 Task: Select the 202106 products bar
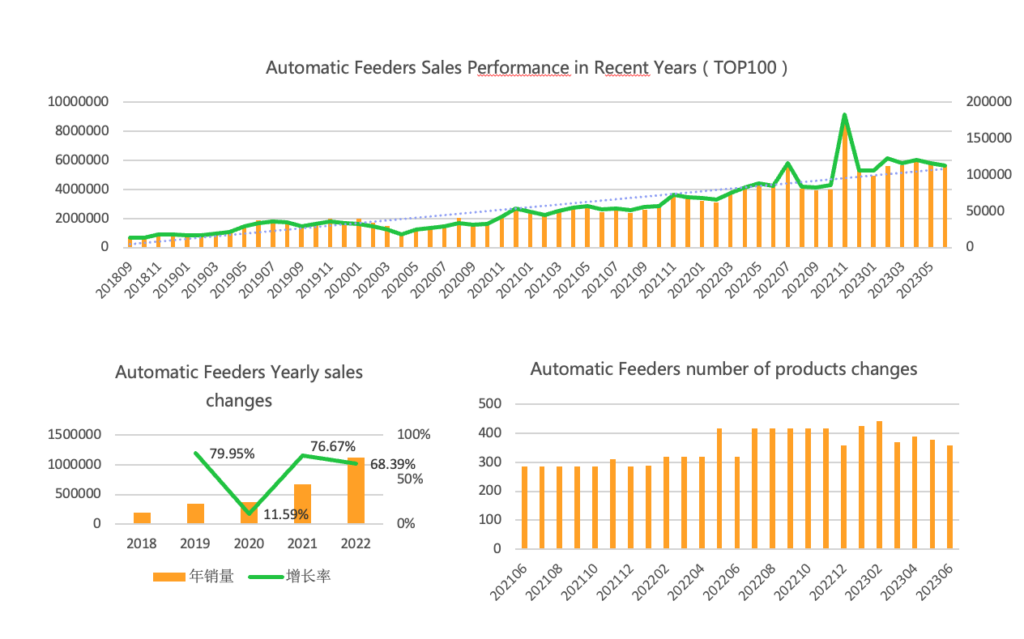(524, 508)
